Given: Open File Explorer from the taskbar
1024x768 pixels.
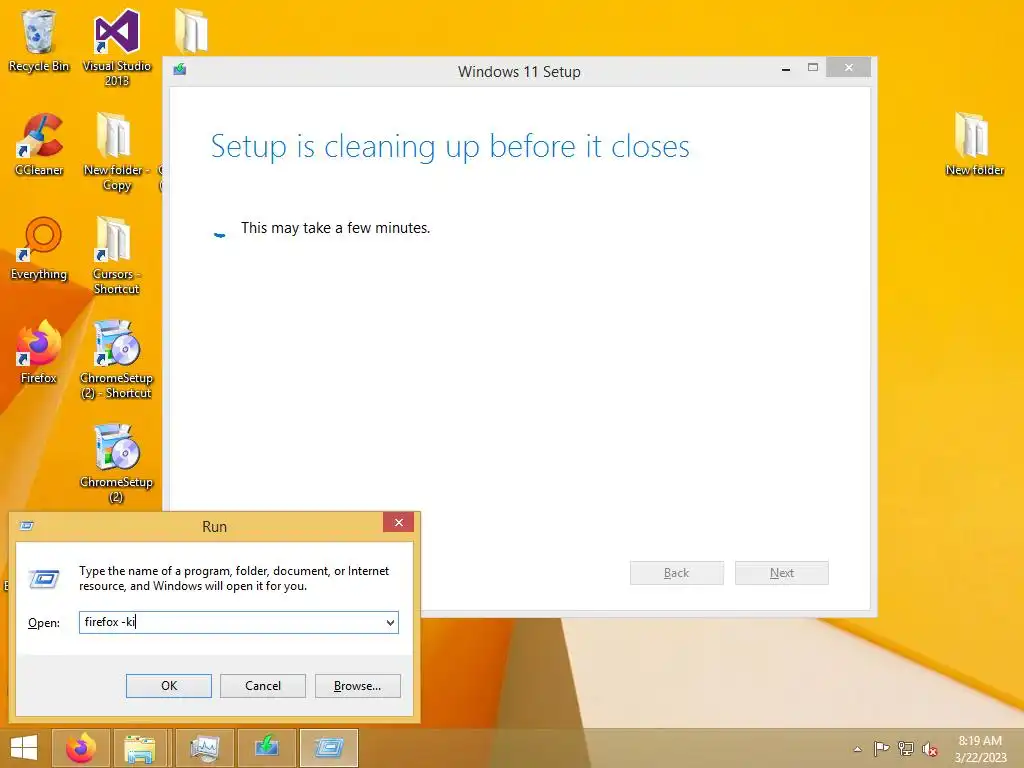Looking at the screenshot, I should (x=140, y=748).
